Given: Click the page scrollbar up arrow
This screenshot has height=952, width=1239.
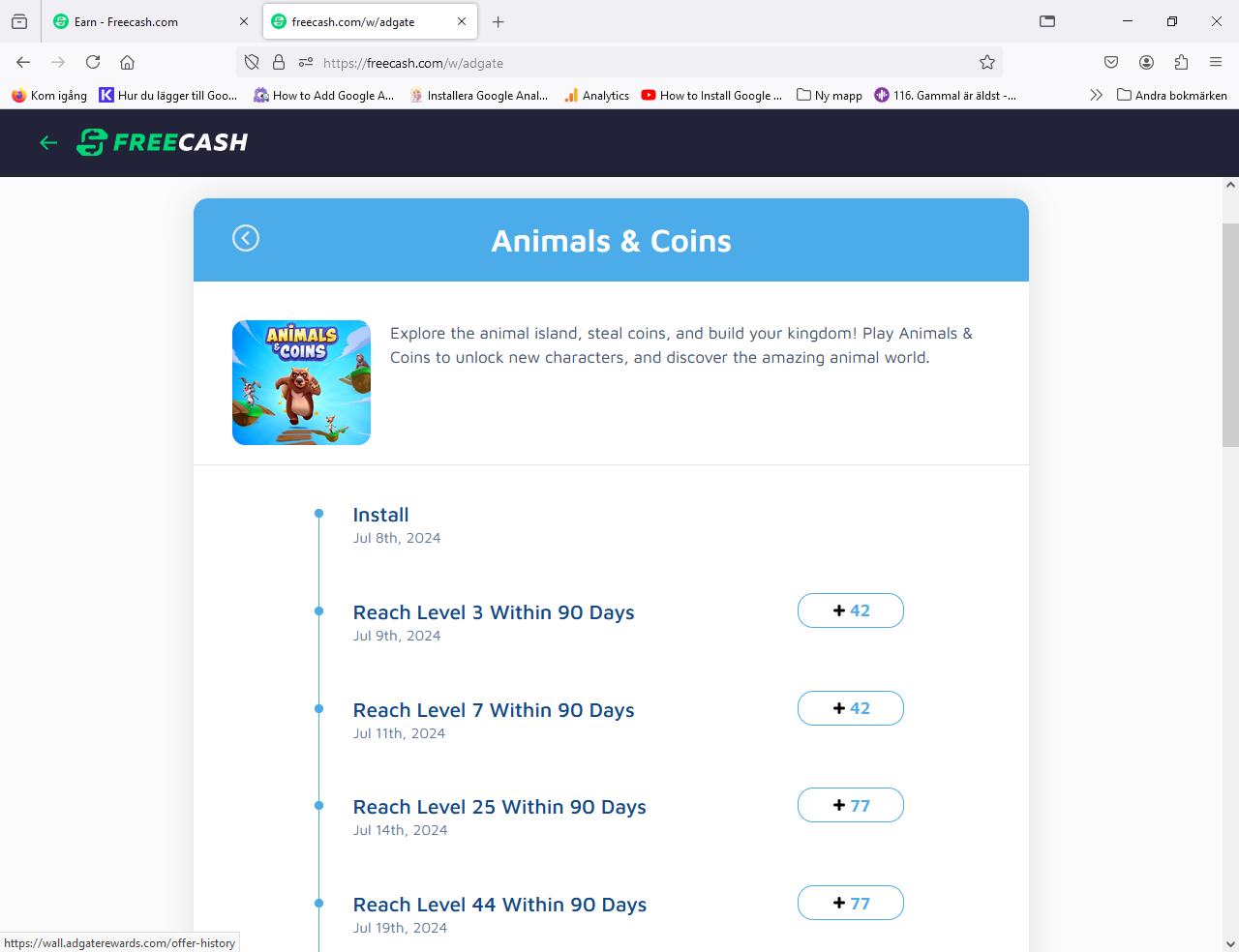Looking at the screenshot, I should pos(1230,185).
